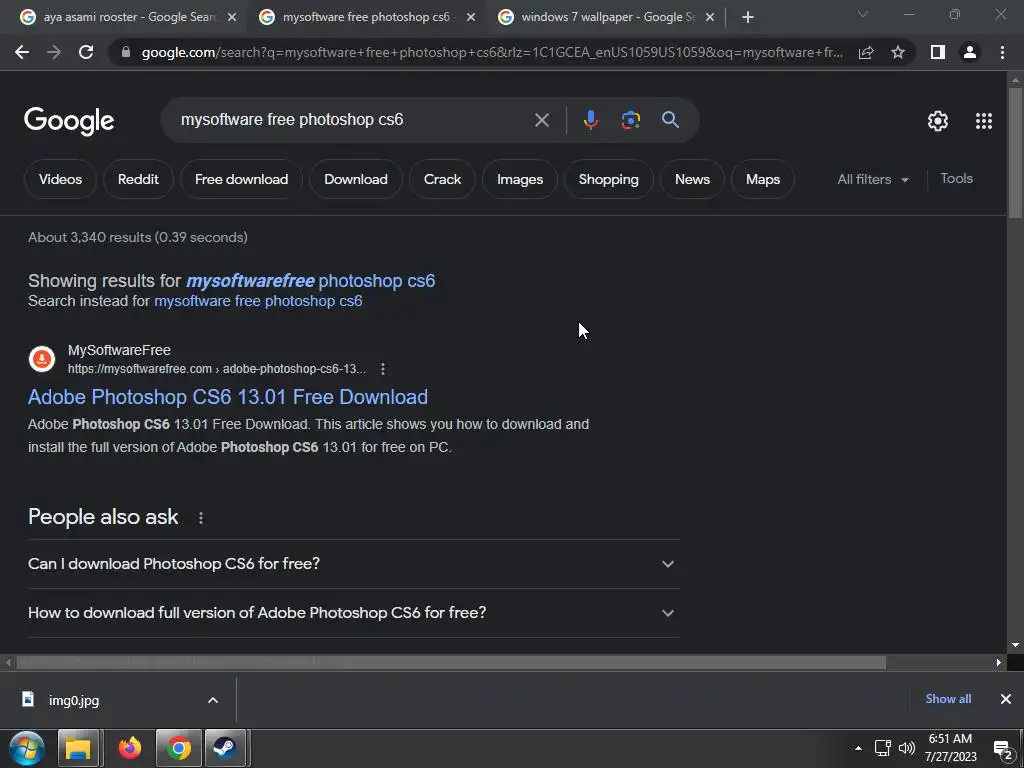Close the mysoftware free photoshop cs6 tab
This screenshot has width=1024, height=768.
click(x=471, y=18)
